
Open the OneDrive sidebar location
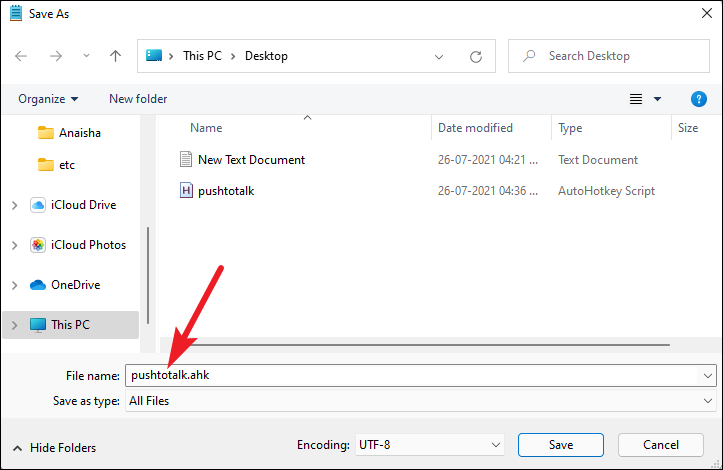tap(76, 285)
